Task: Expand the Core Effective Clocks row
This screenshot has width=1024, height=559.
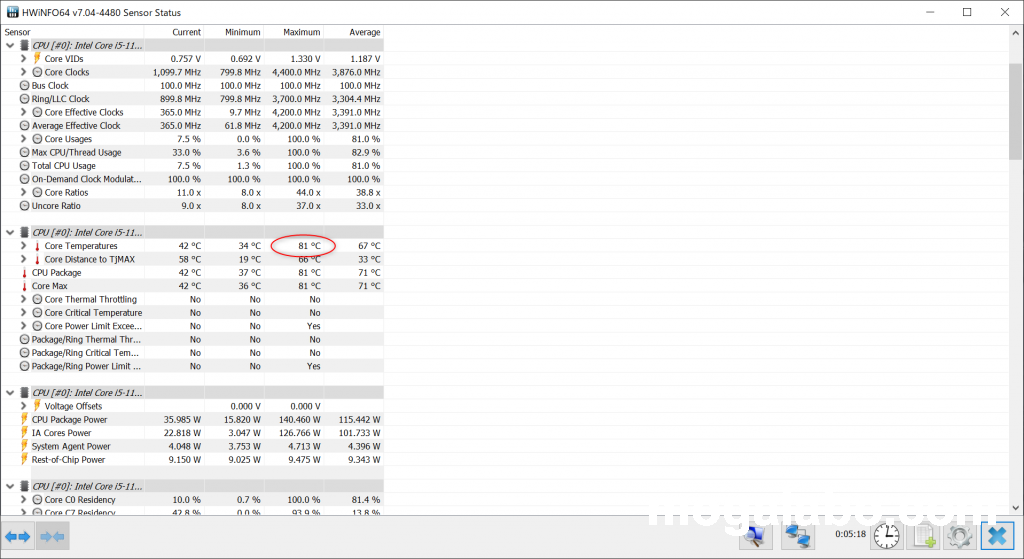Action: 24,112
